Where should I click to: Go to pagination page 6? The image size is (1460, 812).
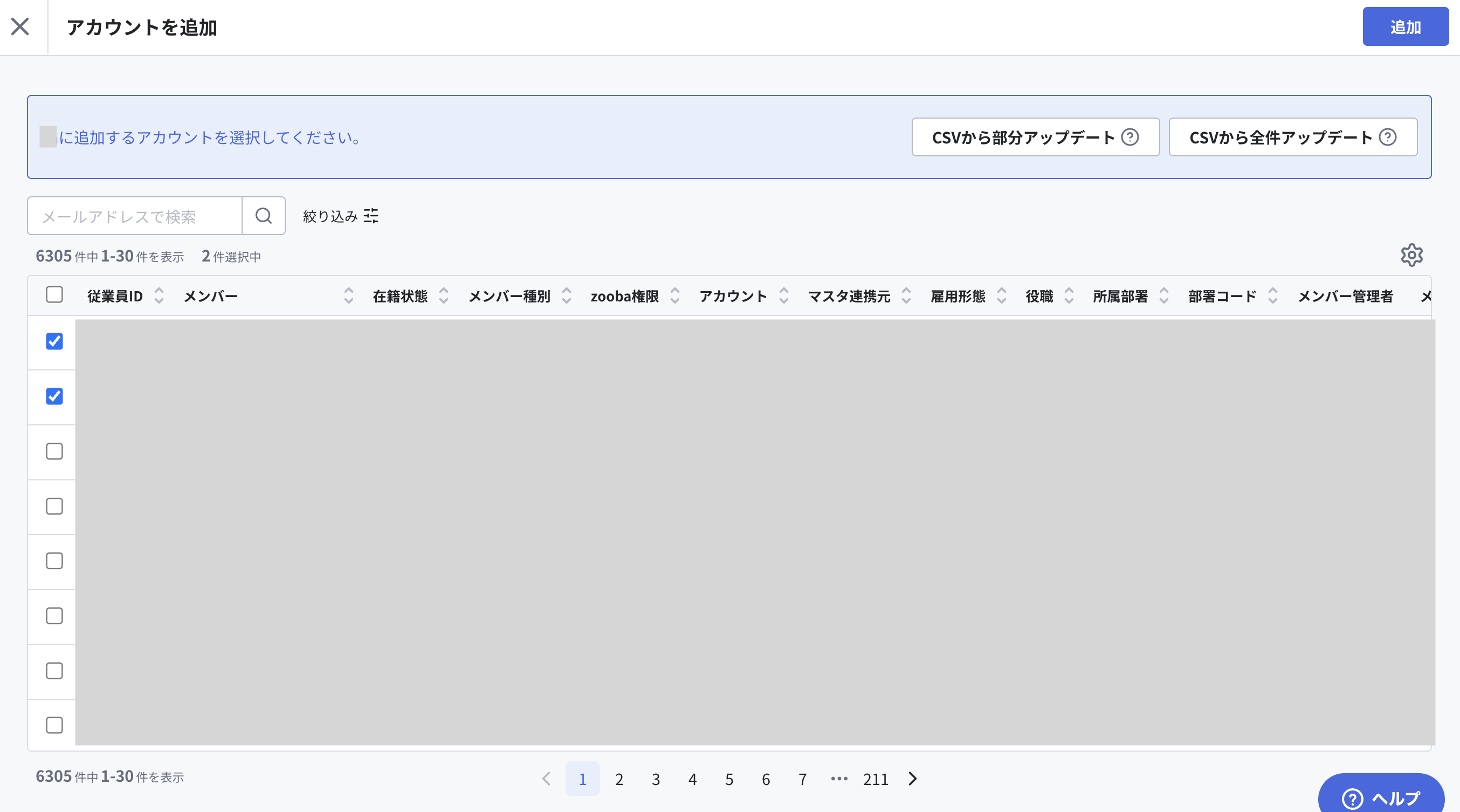click(x=766, y=779)
